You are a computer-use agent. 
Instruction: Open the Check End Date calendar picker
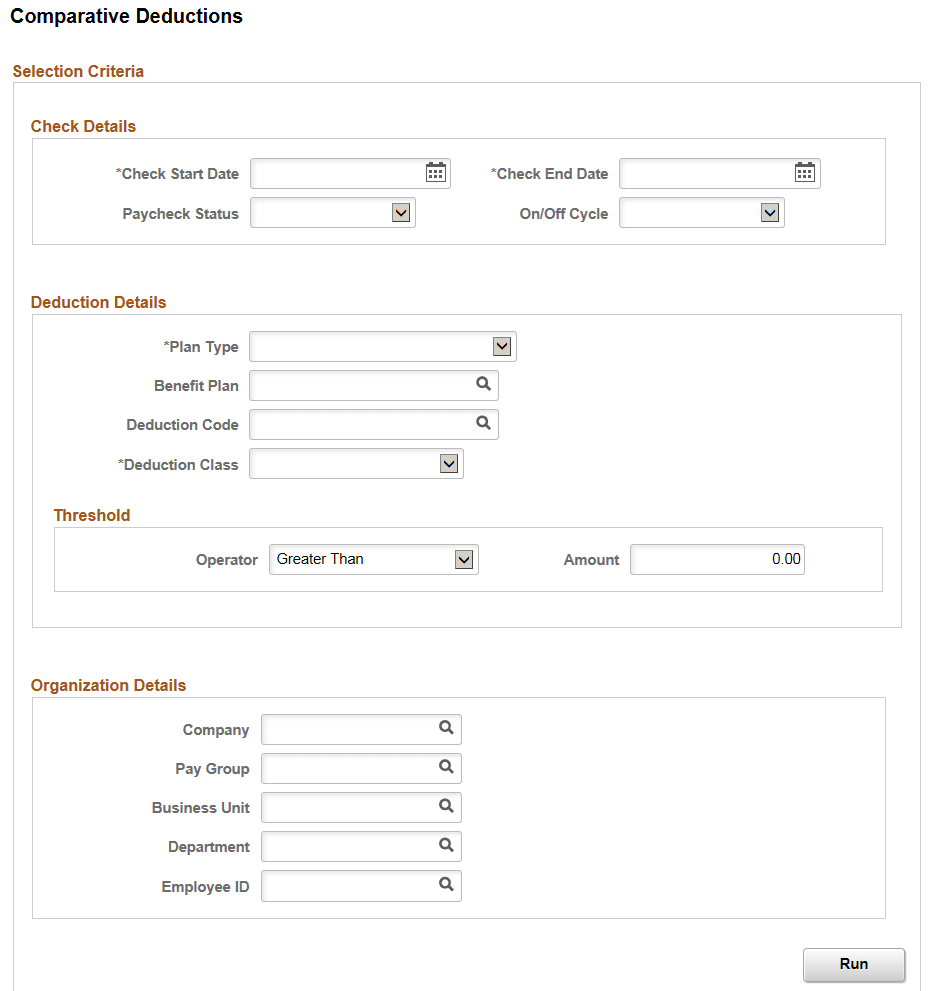point(805,172)
